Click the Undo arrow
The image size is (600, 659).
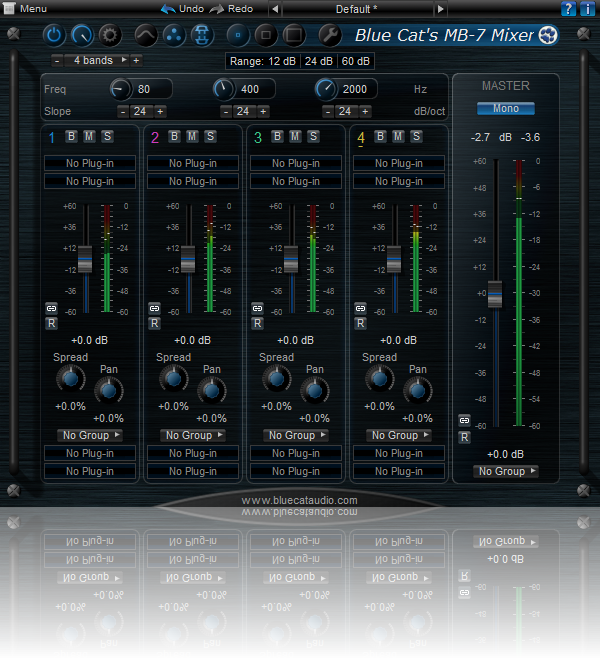point(168,9)
